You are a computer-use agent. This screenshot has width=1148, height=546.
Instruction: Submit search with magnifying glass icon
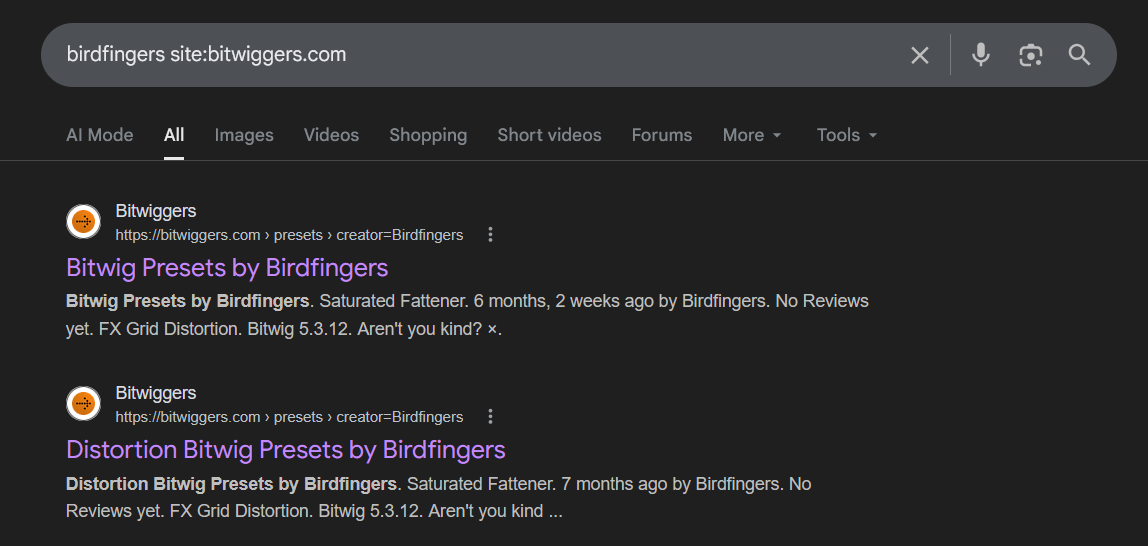[1079, 55]
